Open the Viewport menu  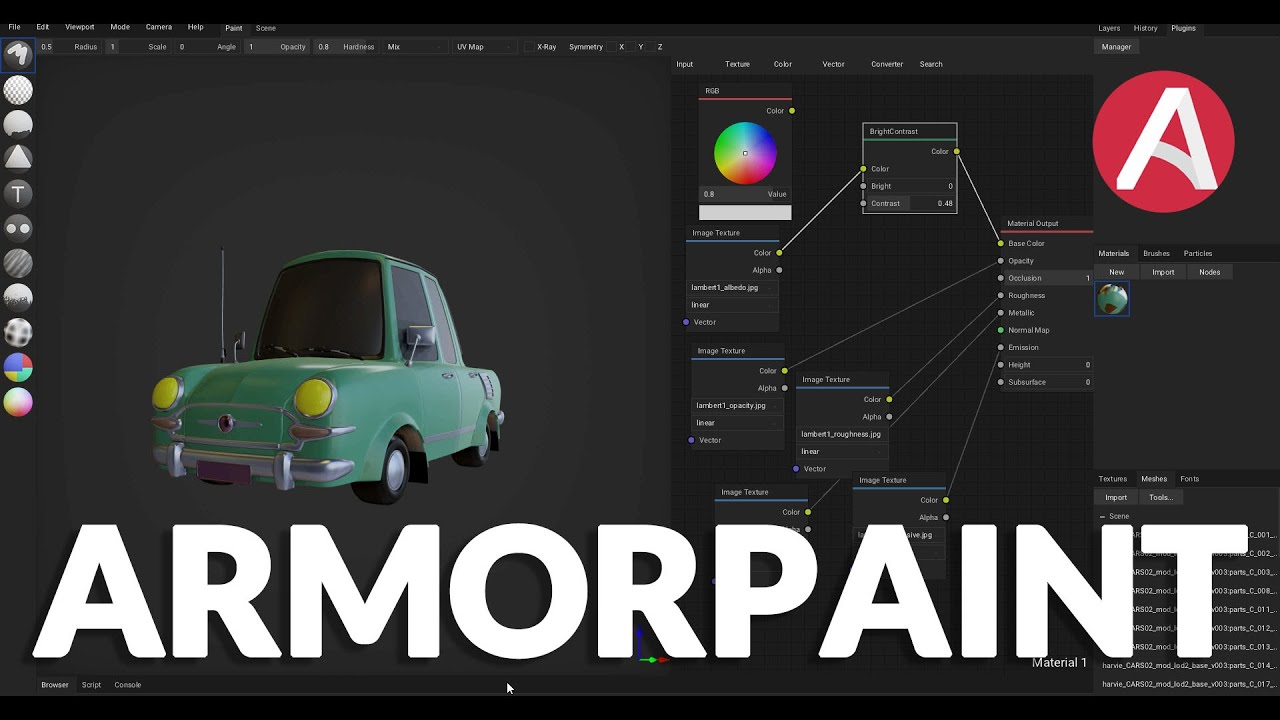pos(80,27)
